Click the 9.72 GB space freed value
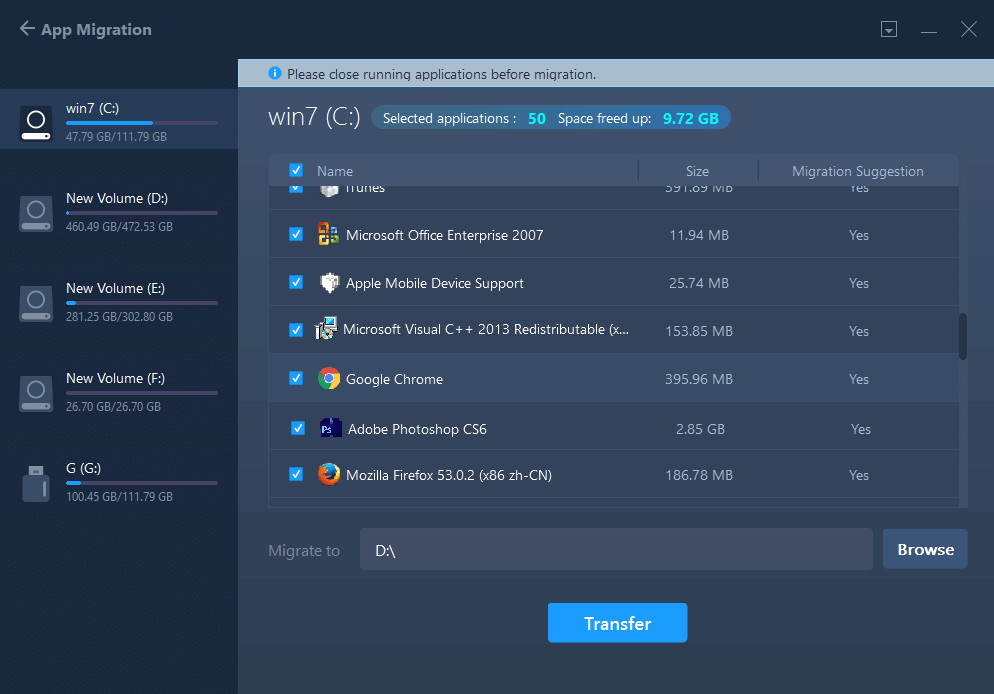The height and width of the screenshot is (694, 994). [690, 119]
